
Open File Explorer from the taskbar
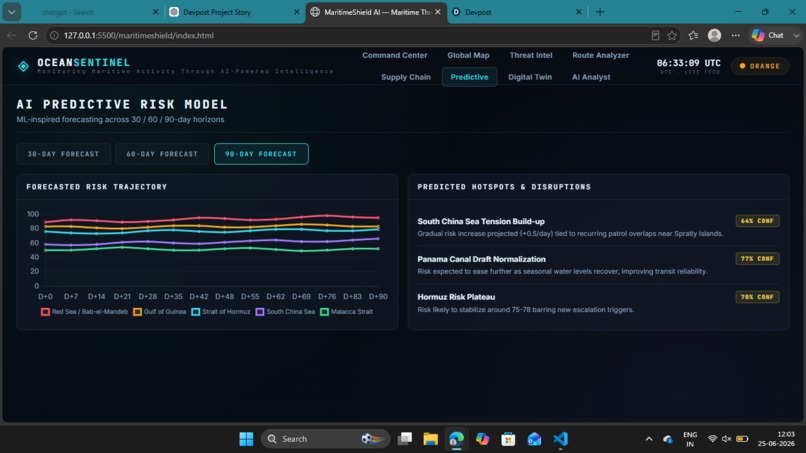click(431, 439)
